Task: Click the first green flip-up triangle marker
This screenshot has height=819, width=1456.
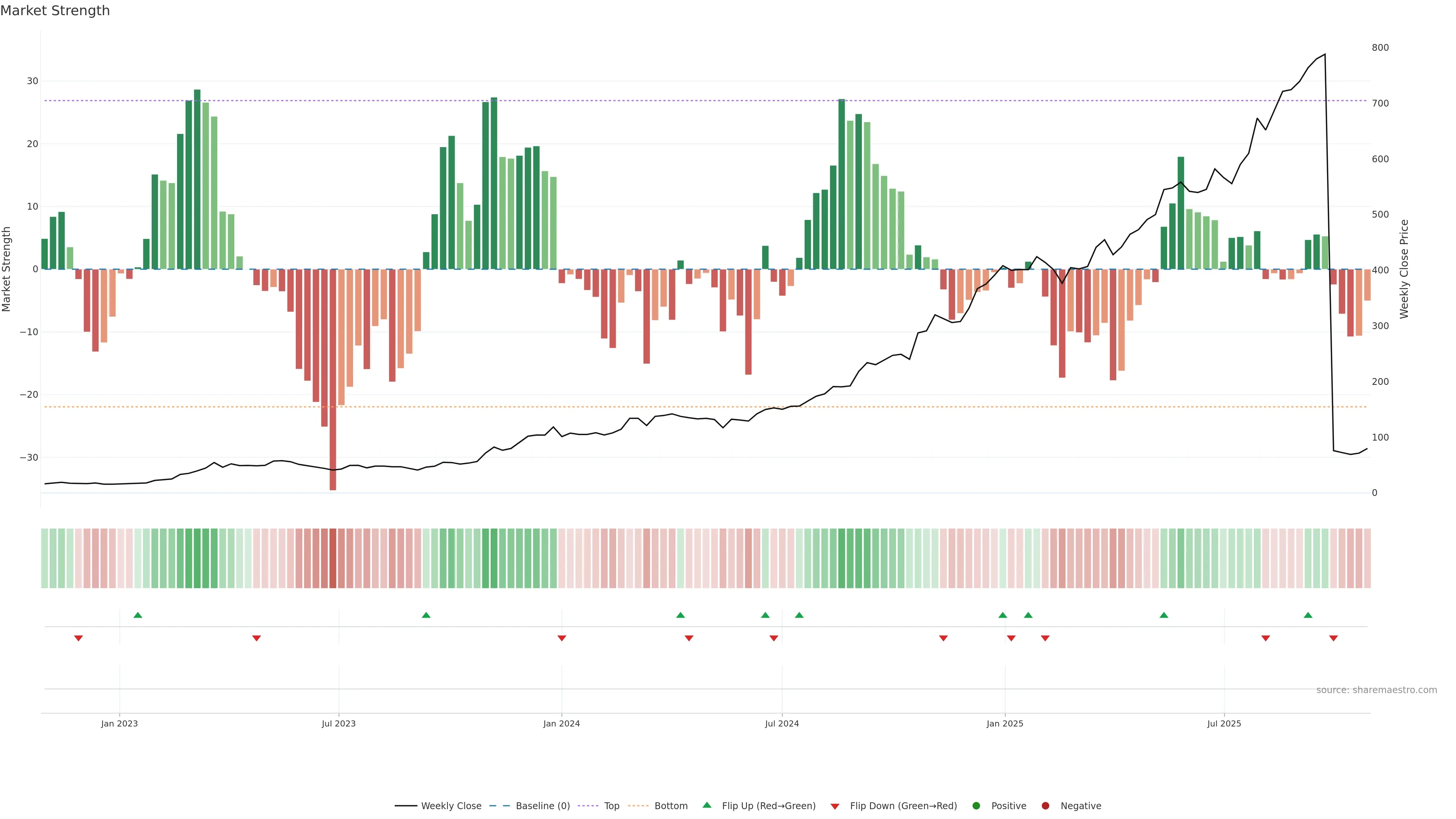Action: pyautogui.click(x=138, y=615)
